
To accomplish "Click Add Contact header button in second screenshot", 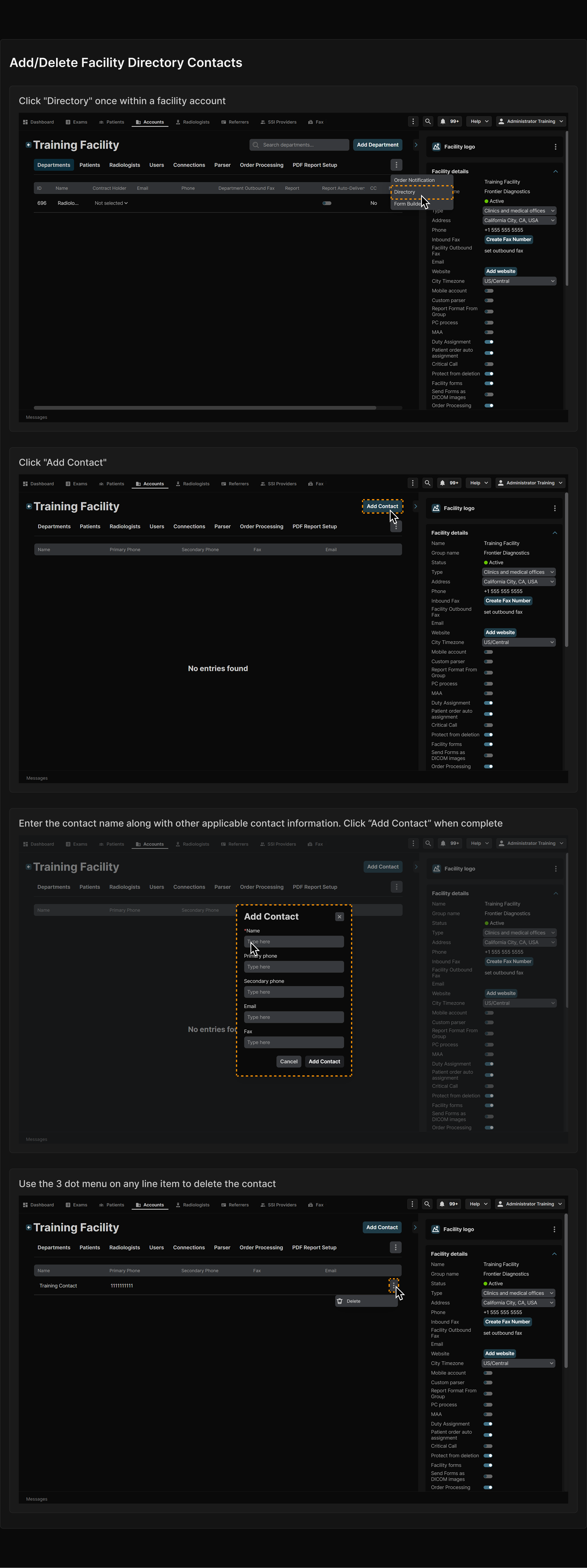I will 383,506.
